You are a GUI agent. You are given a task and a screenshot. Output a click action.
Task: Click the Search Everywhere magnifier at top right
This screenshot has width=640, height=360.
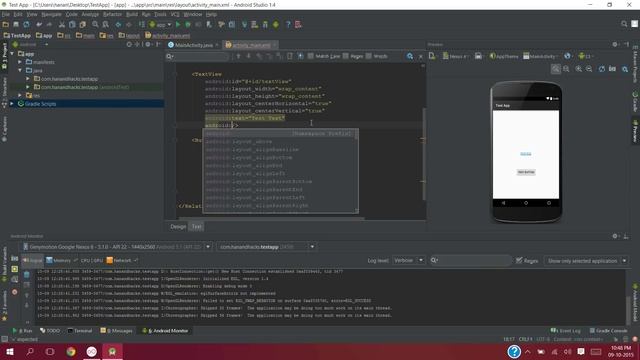pyautogui.click(x=624, y=24)
